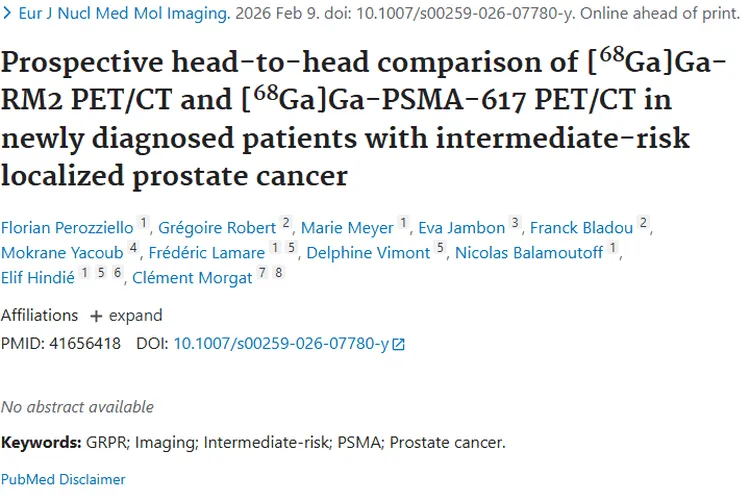Click the external link icon after DOI

[399, 344]
